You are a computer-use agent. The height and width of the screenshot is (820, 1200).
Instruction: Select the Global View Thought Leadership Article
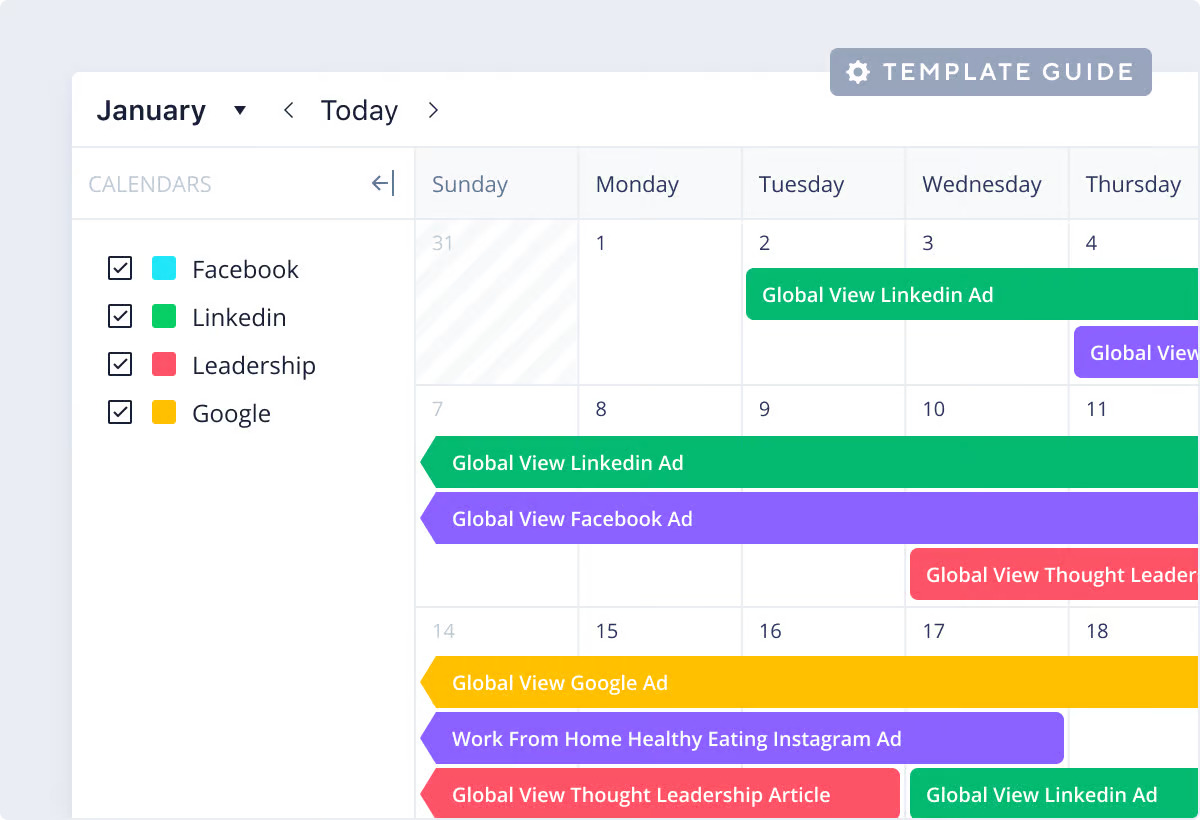(x=640, y=794)
